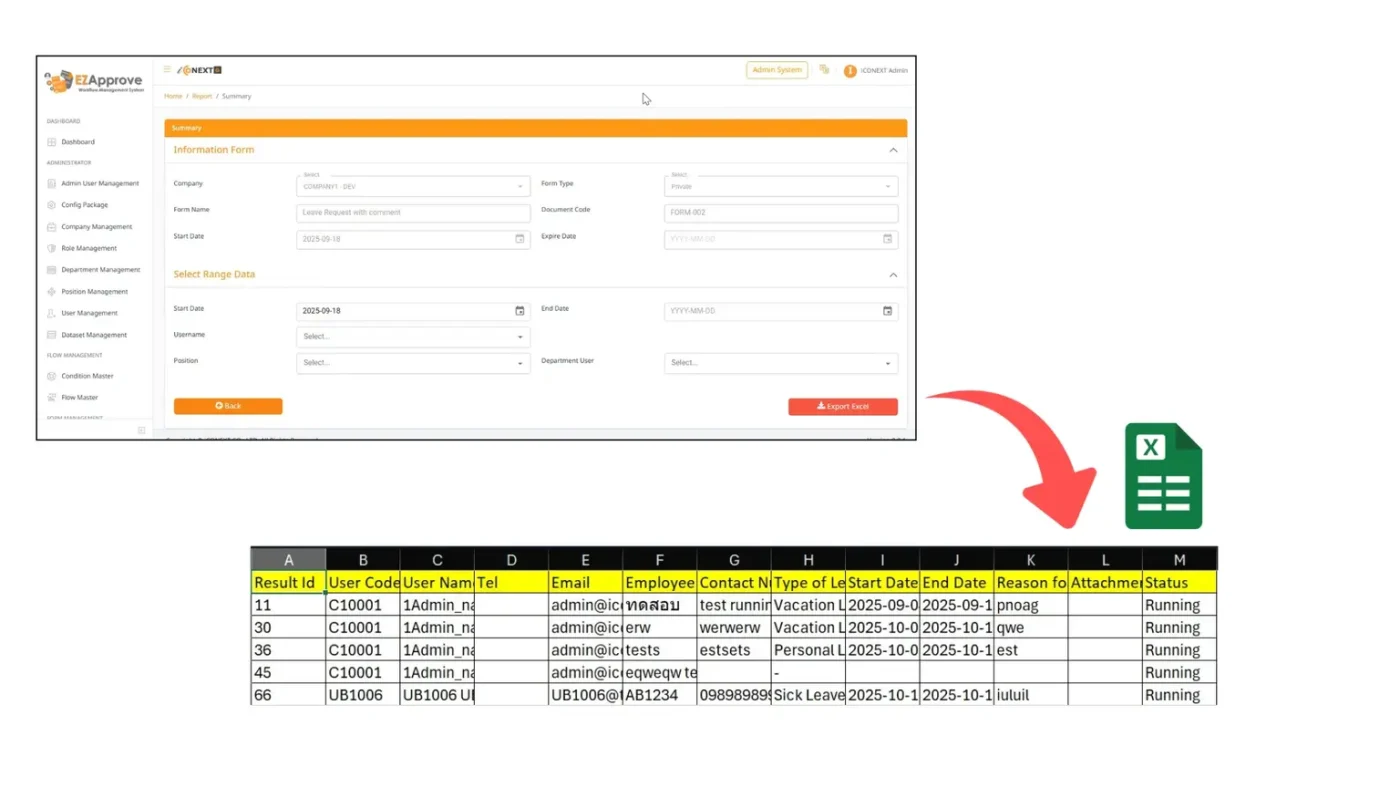Open the calendar picker for Expire Date
Image resolution: width=1400 pixels, height=788 pixels.
(x=887, y=239)
